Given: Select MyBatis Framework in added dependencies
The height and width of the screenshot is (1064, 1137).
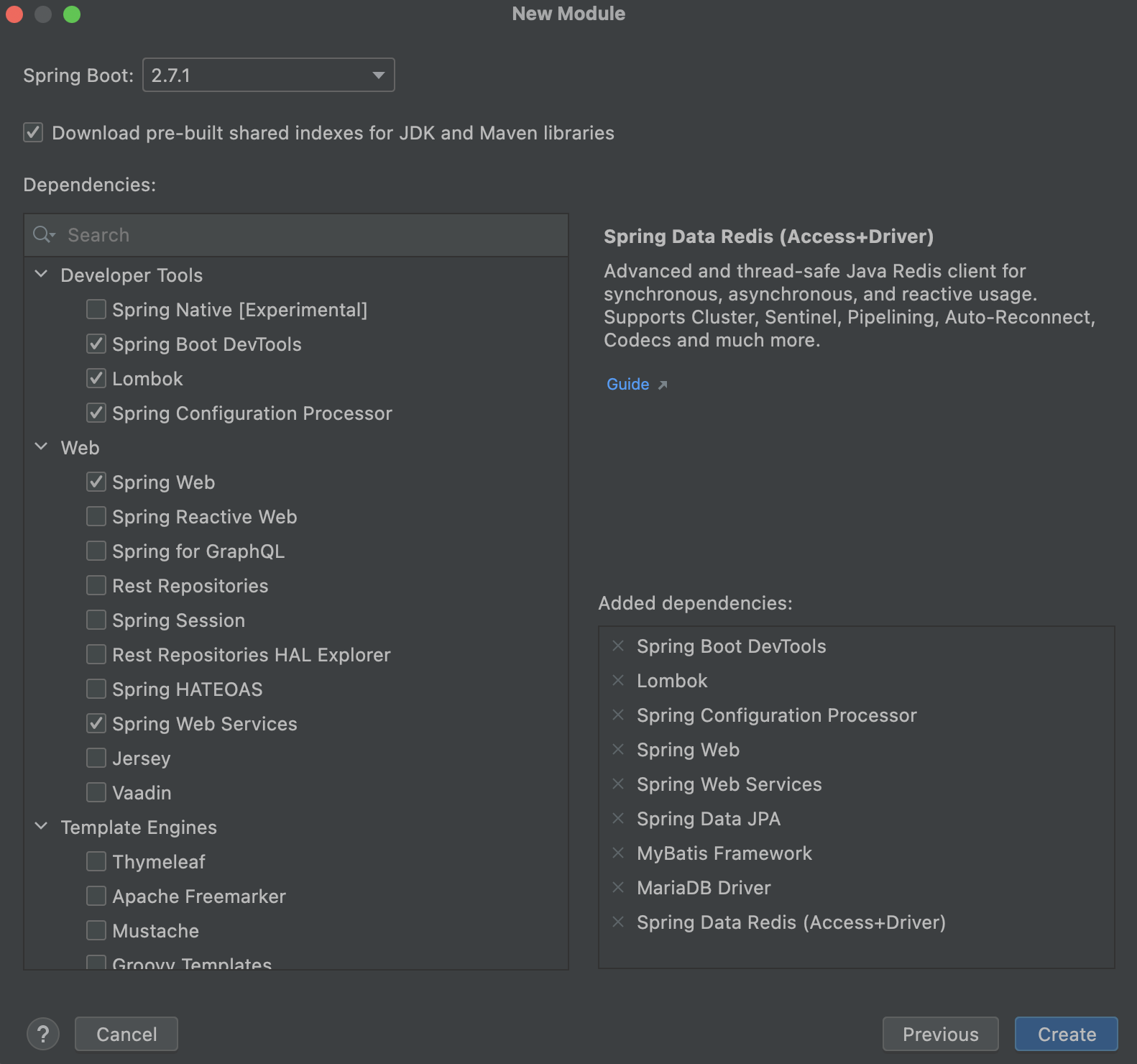Looking at the screenshot, I should [x=724, y=853].
